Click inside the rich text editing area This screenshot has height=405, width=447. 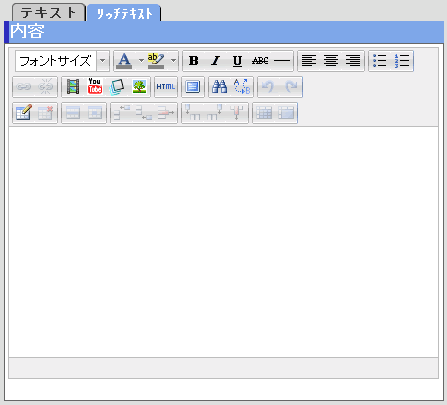223,242
